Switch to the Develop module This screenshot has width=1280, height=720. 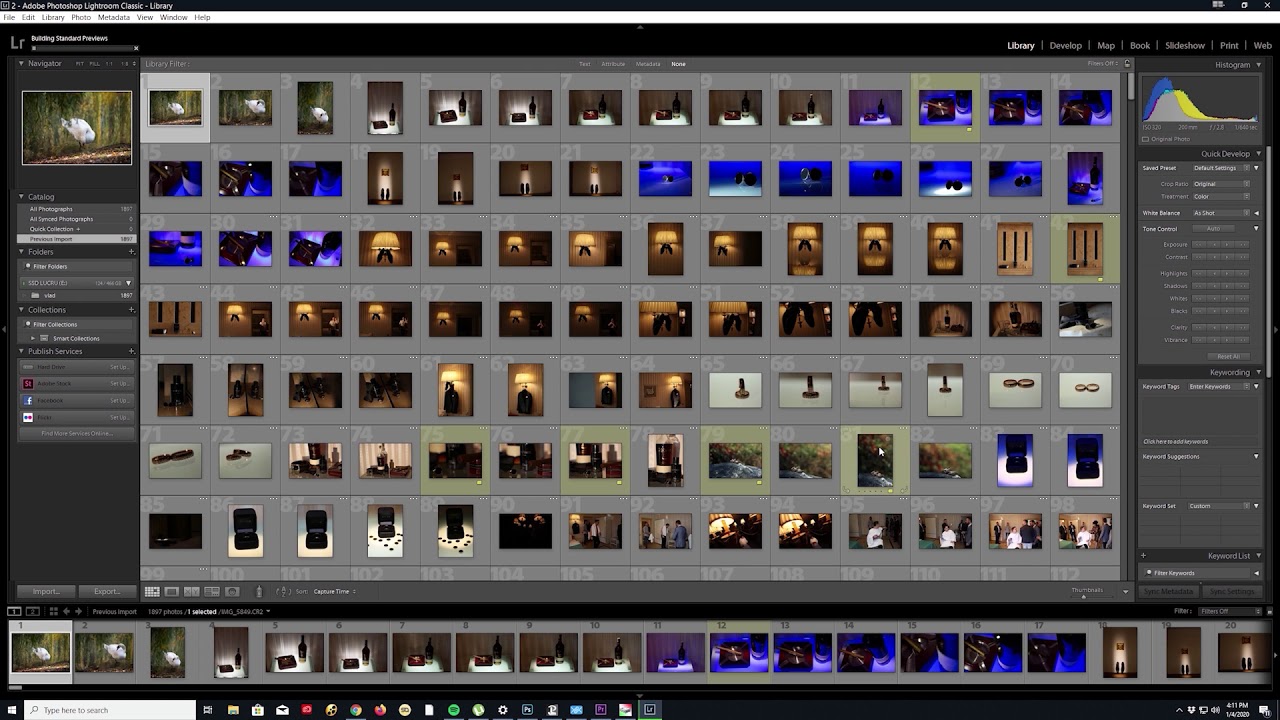point(1065,45)
